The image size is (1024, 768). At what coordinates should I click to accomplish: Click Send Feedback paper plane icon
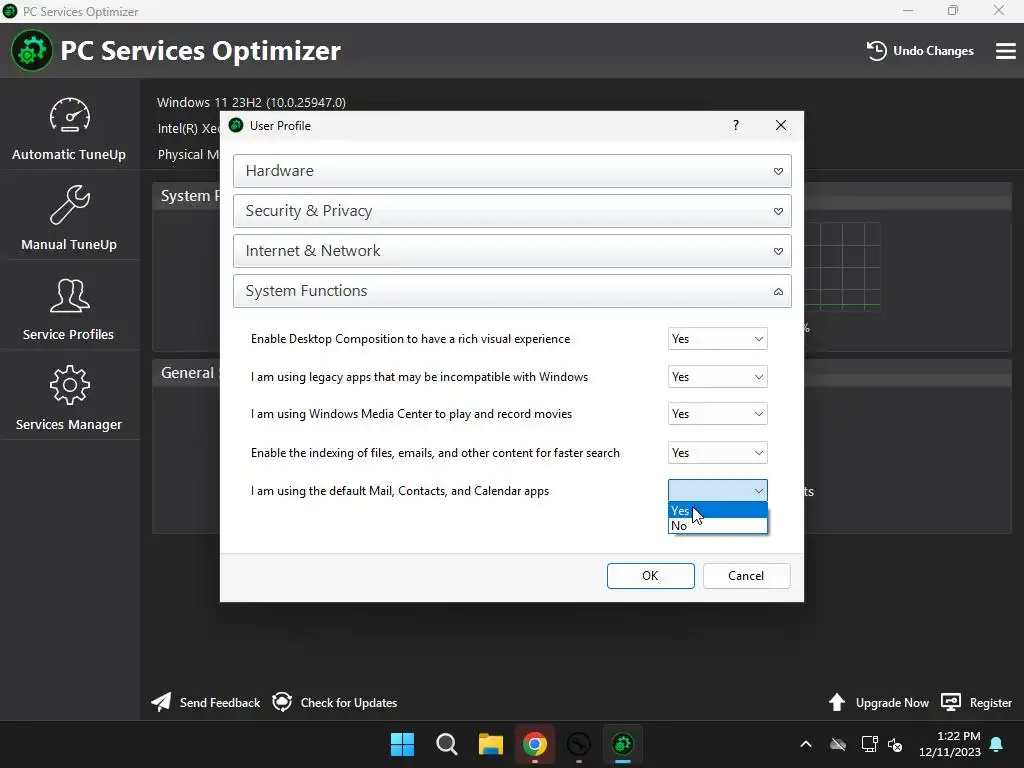(x=161, y=702)
